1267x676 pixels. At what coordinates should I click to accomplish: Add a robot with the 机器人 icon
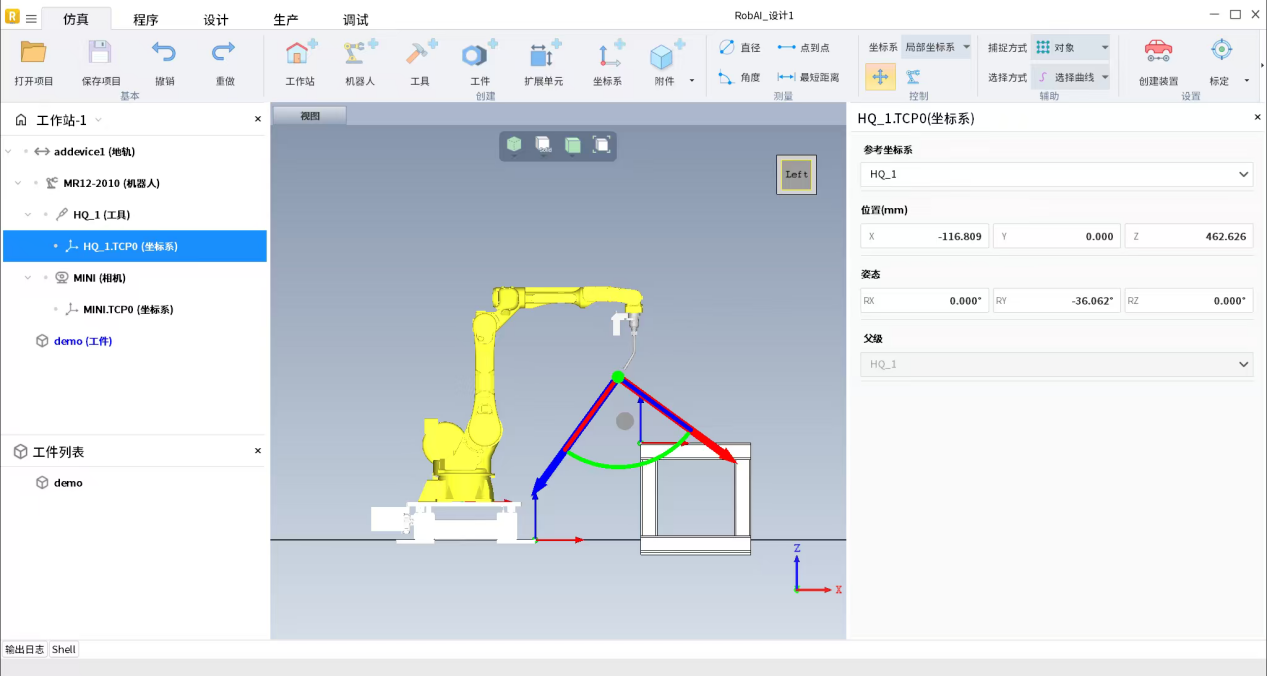click(x=360, y=55)
